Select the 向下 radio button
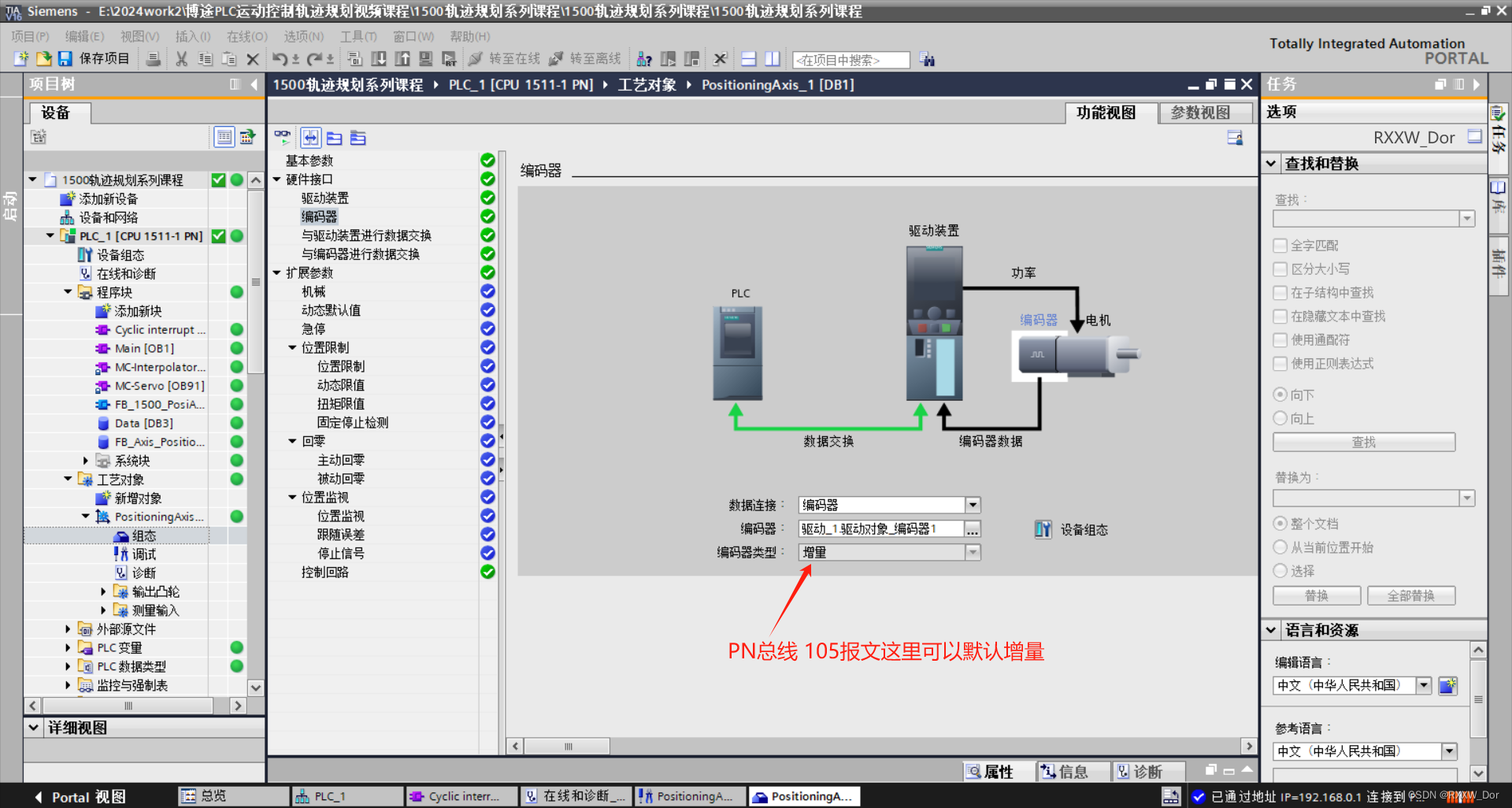This screenshot has width=1512, height=808. click(1280, 395)
